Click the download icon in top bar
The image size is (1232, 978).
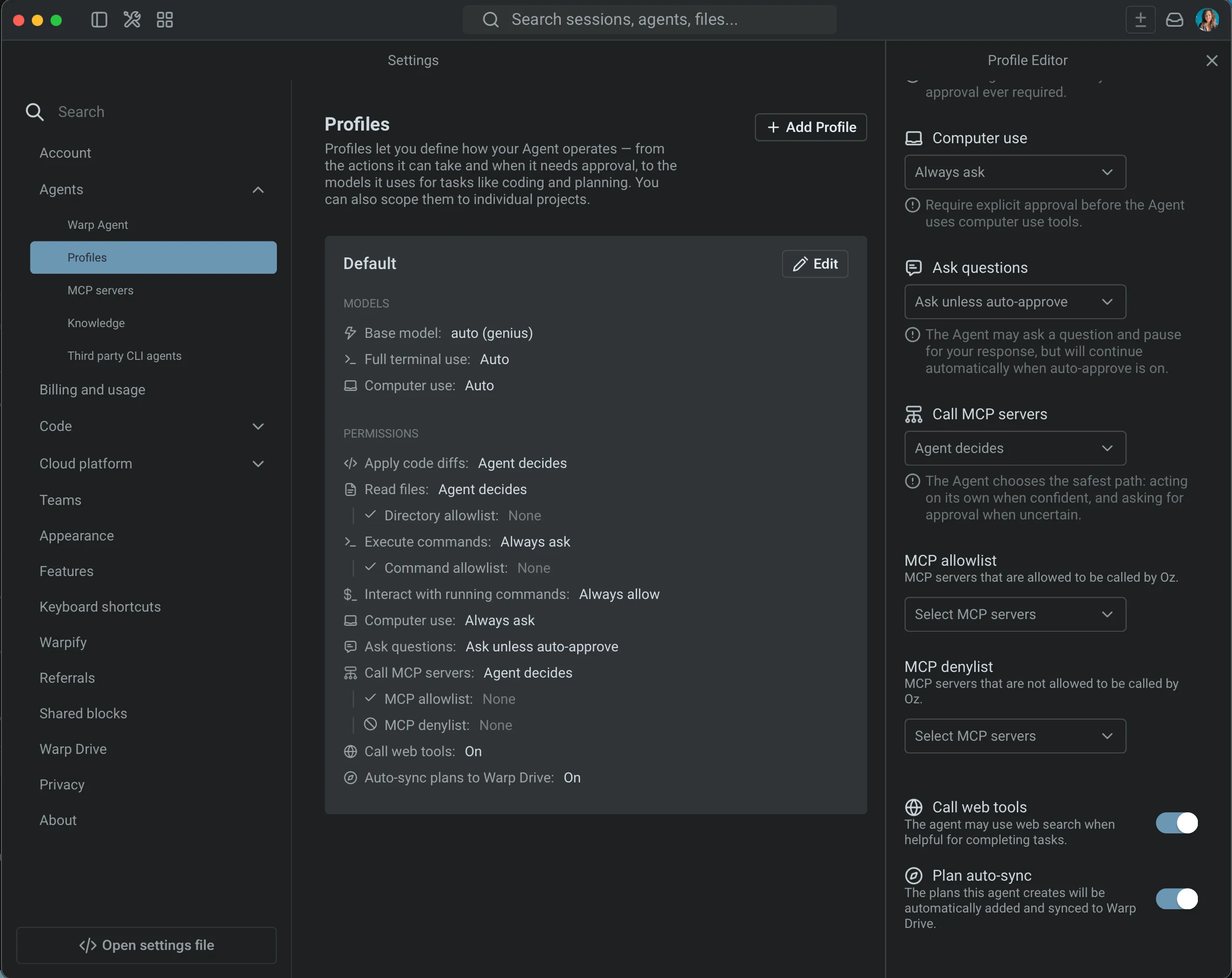[1141, 20]
